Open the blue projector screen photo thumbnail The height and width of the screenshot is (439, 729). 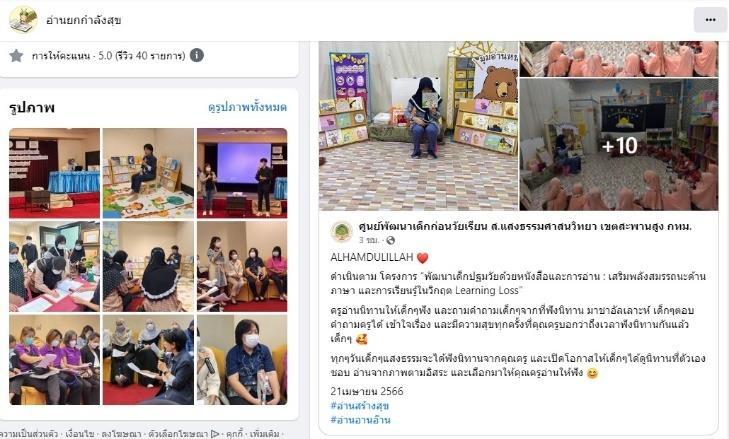(x=242, y=173)
